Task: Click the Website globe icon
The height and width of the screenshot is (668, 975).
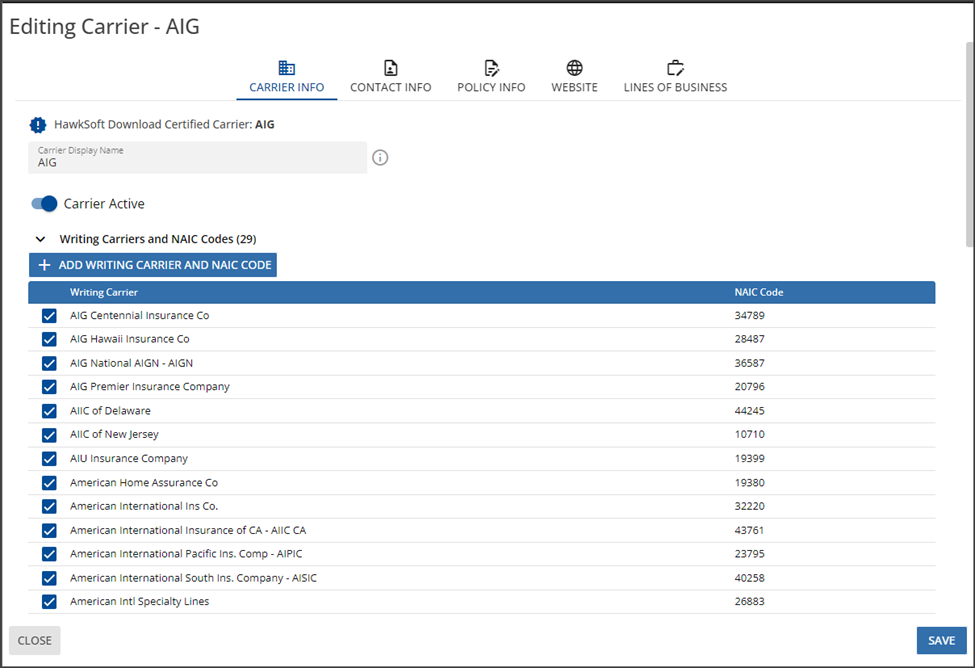Action: pos(575,68)
